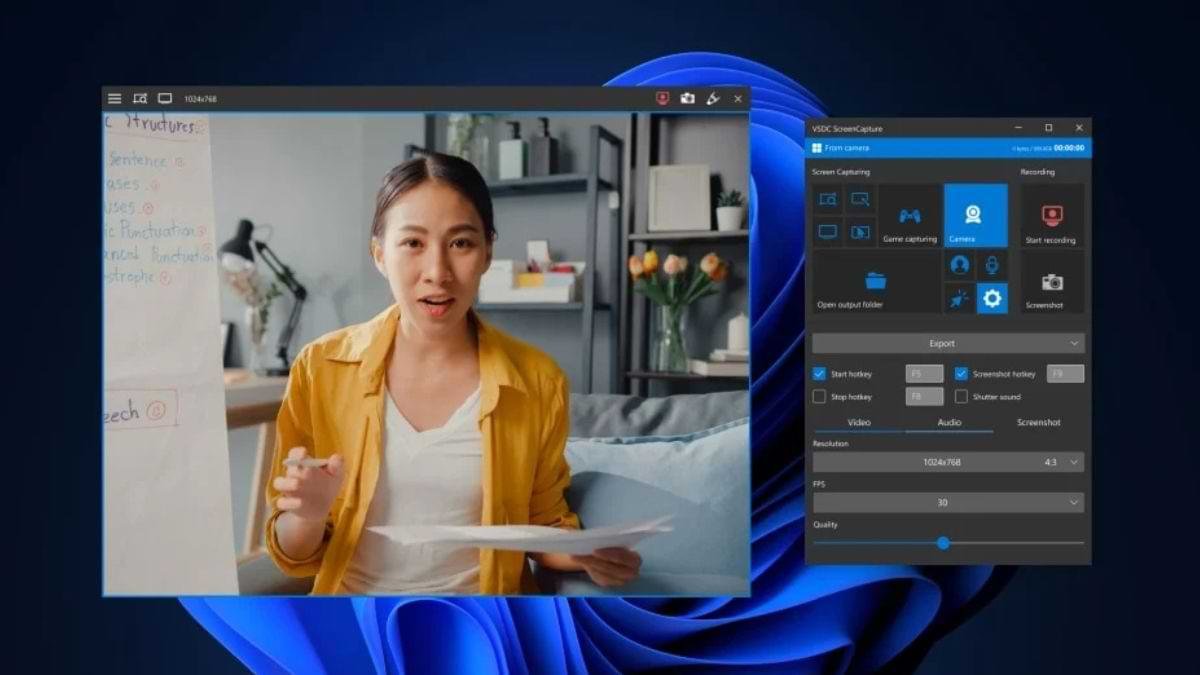The height and width of the screenshot is (675, 1200).
Task: Toggle the cursor highlight icon tile
Action: point(960,298)
